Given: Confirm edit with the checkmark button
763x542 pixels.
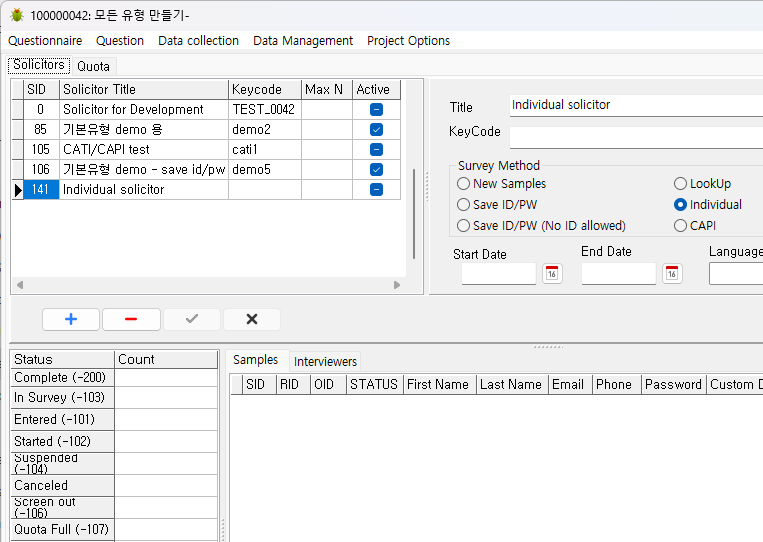Looking at the screenshot, I should [x=192, y=319].
